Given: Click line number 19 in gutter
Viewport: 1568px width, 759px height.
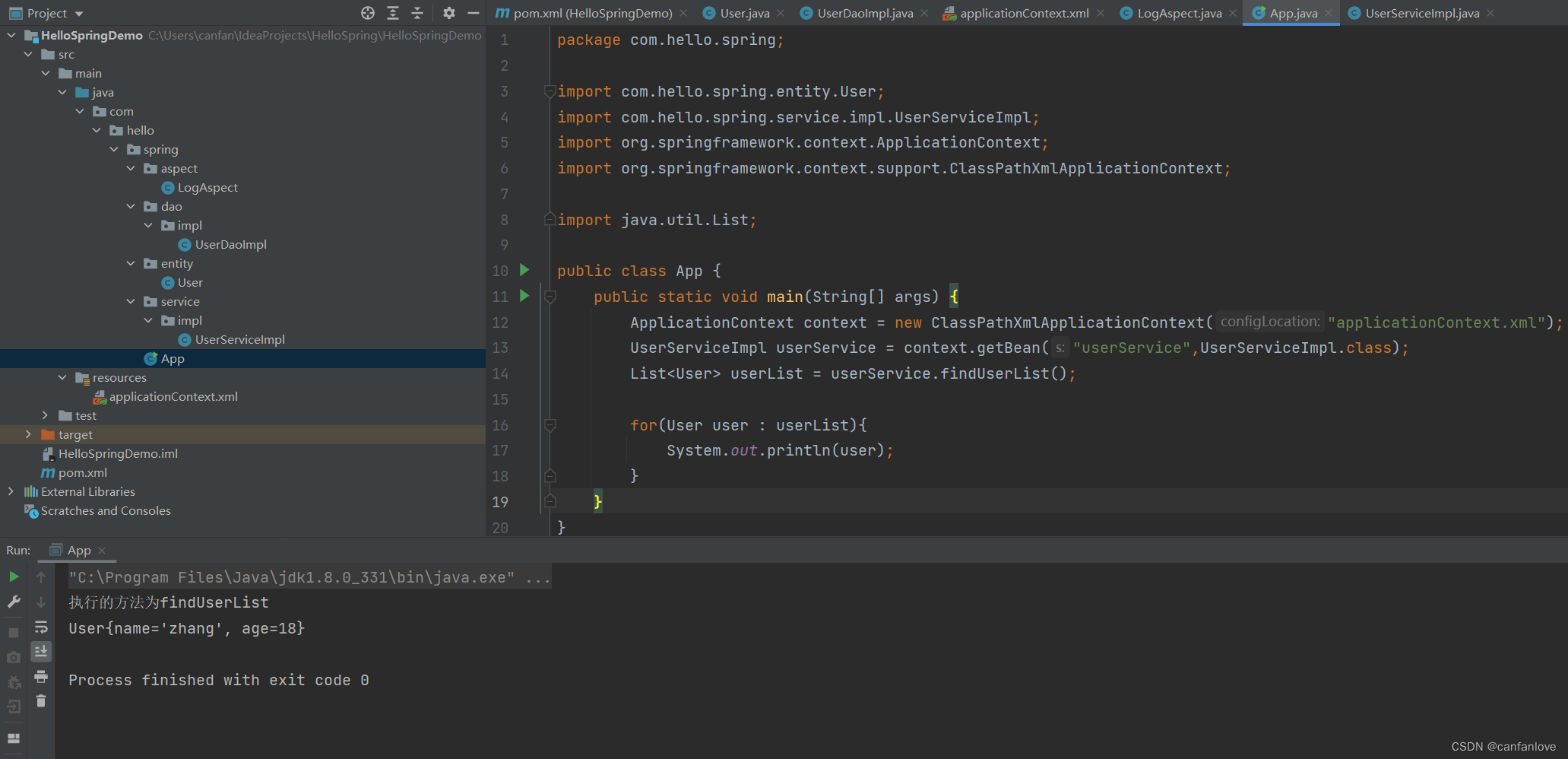Looking at the screenshot, I should pyautogui.click(x=500, y=502).
